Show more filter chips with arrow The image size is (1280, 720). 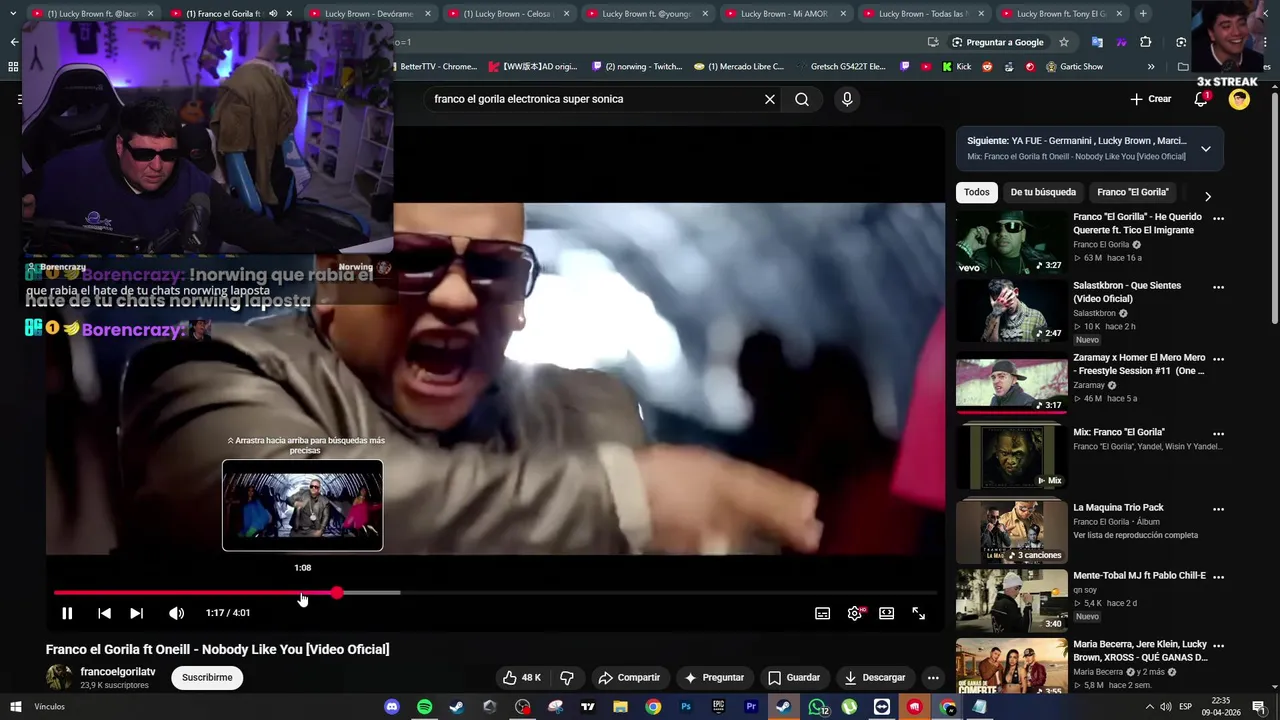pos(1207,196)
